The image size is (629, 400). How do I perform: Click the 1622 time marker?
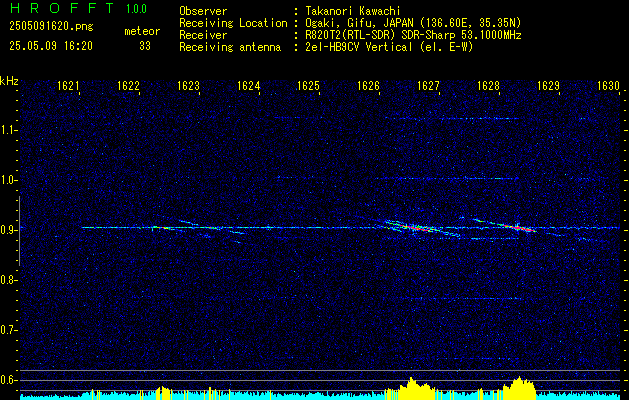click(x=128, y=86)
